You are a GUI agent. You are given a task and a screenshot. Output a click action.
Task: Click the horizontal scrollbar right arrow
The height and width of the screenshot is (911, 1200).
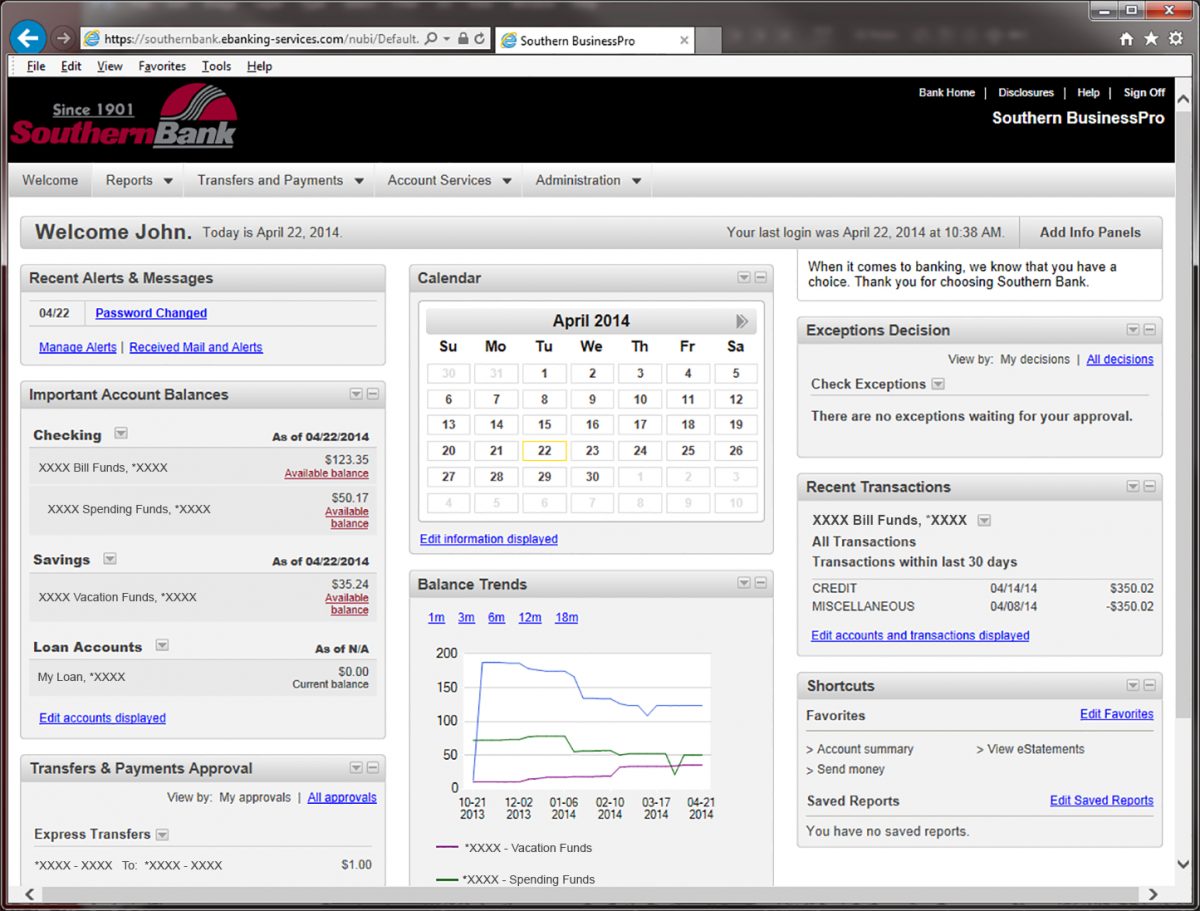pyautogui.click(x=1153, y=894)
